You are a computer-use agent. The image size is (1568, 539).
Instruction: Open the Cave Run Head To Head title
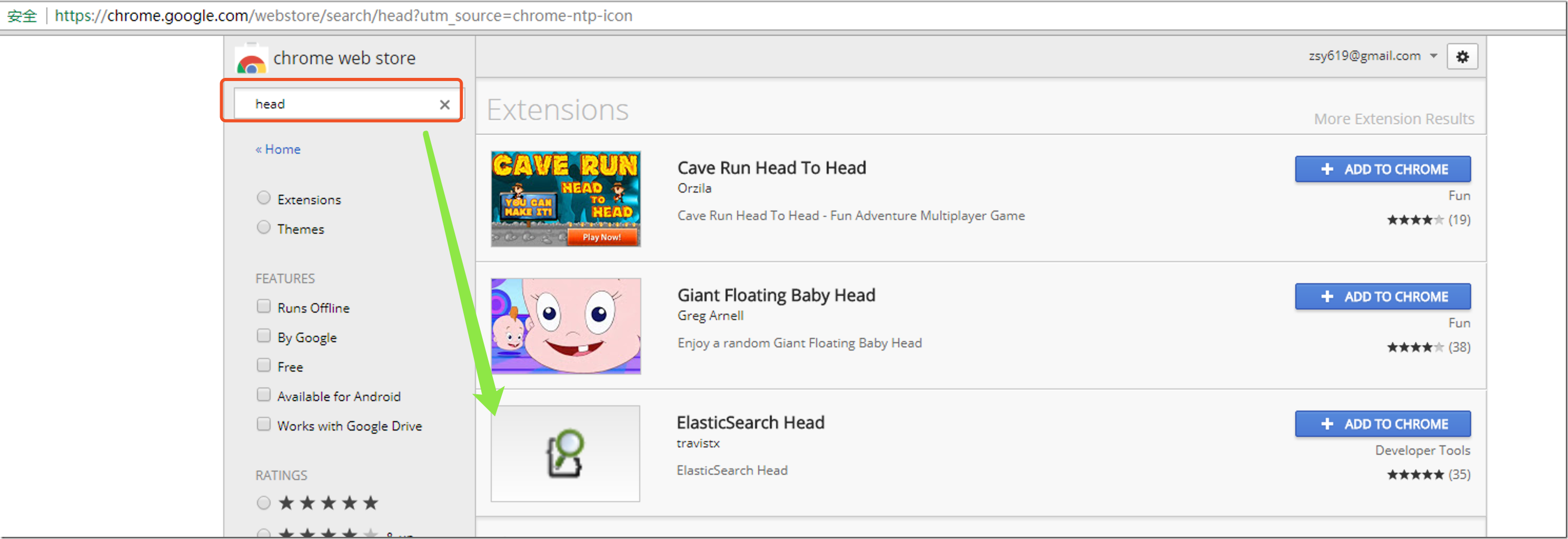[x=771, y=168]
